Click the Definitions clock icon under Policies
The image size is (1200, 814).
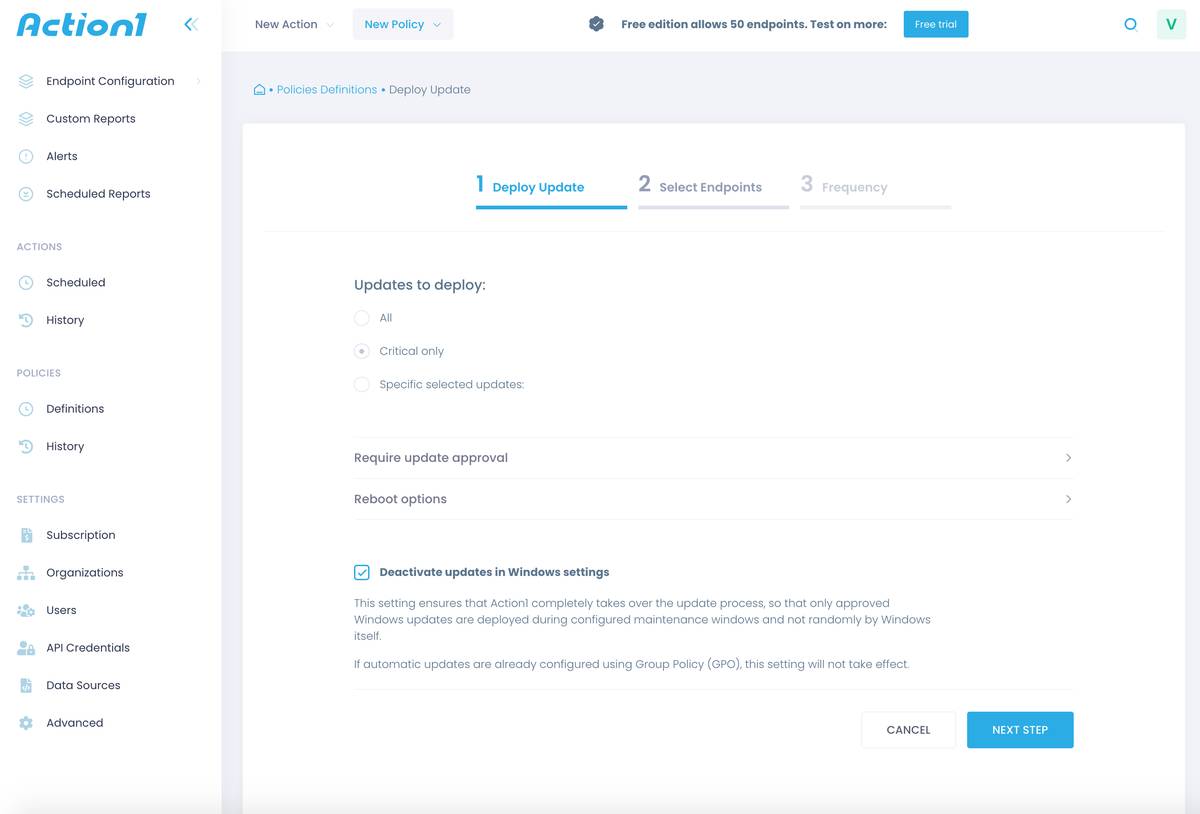26,409
